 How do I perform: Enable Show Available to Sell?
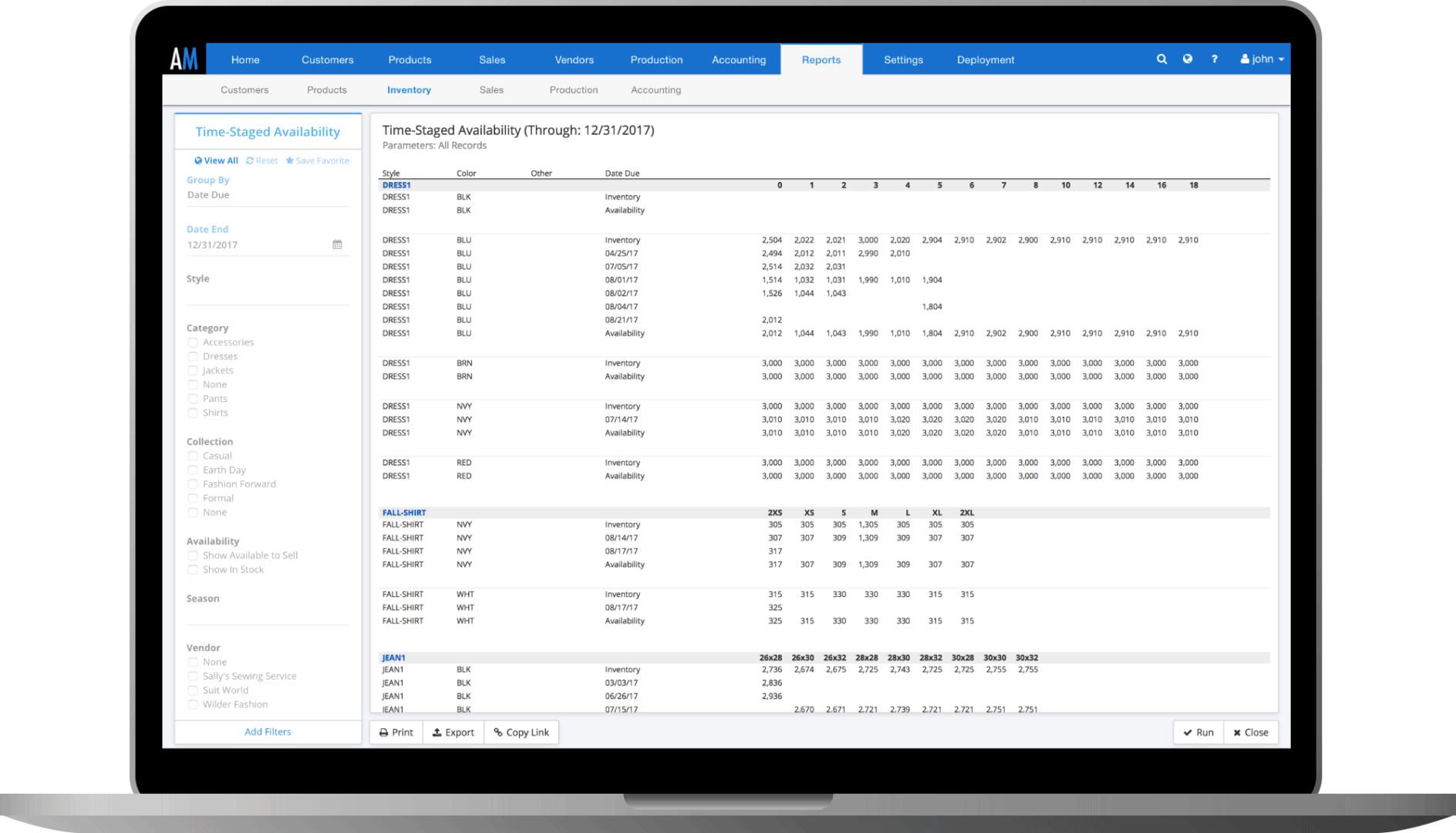[193, 555]
